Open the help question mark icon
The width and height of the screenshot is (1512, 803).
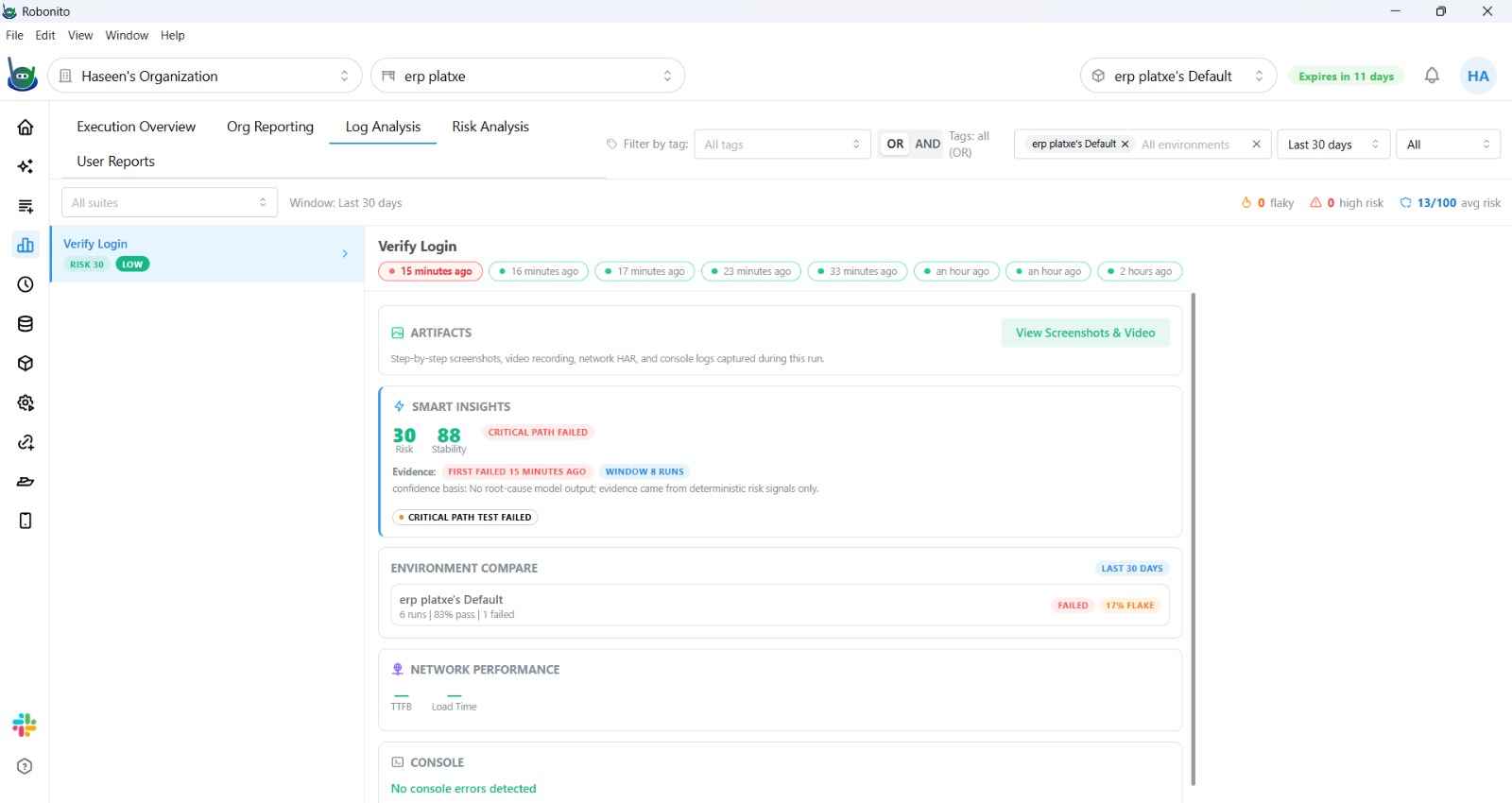click(x=26, y=766)
